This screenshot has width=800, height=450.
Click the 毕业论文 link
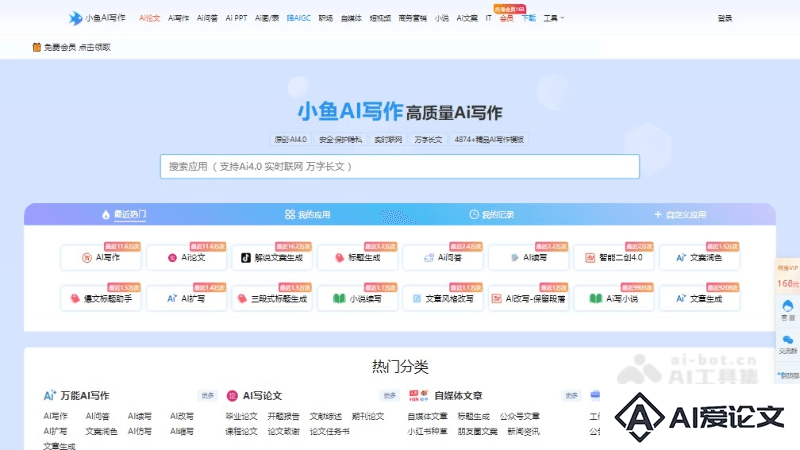click(x=241, y=416)
